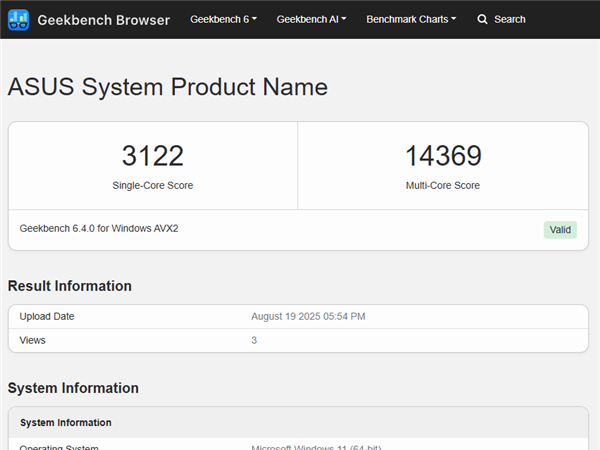Click the Single-Core Score label
Image resolution: width=600 pixels, height=450 pixels.
coord(153,186)
